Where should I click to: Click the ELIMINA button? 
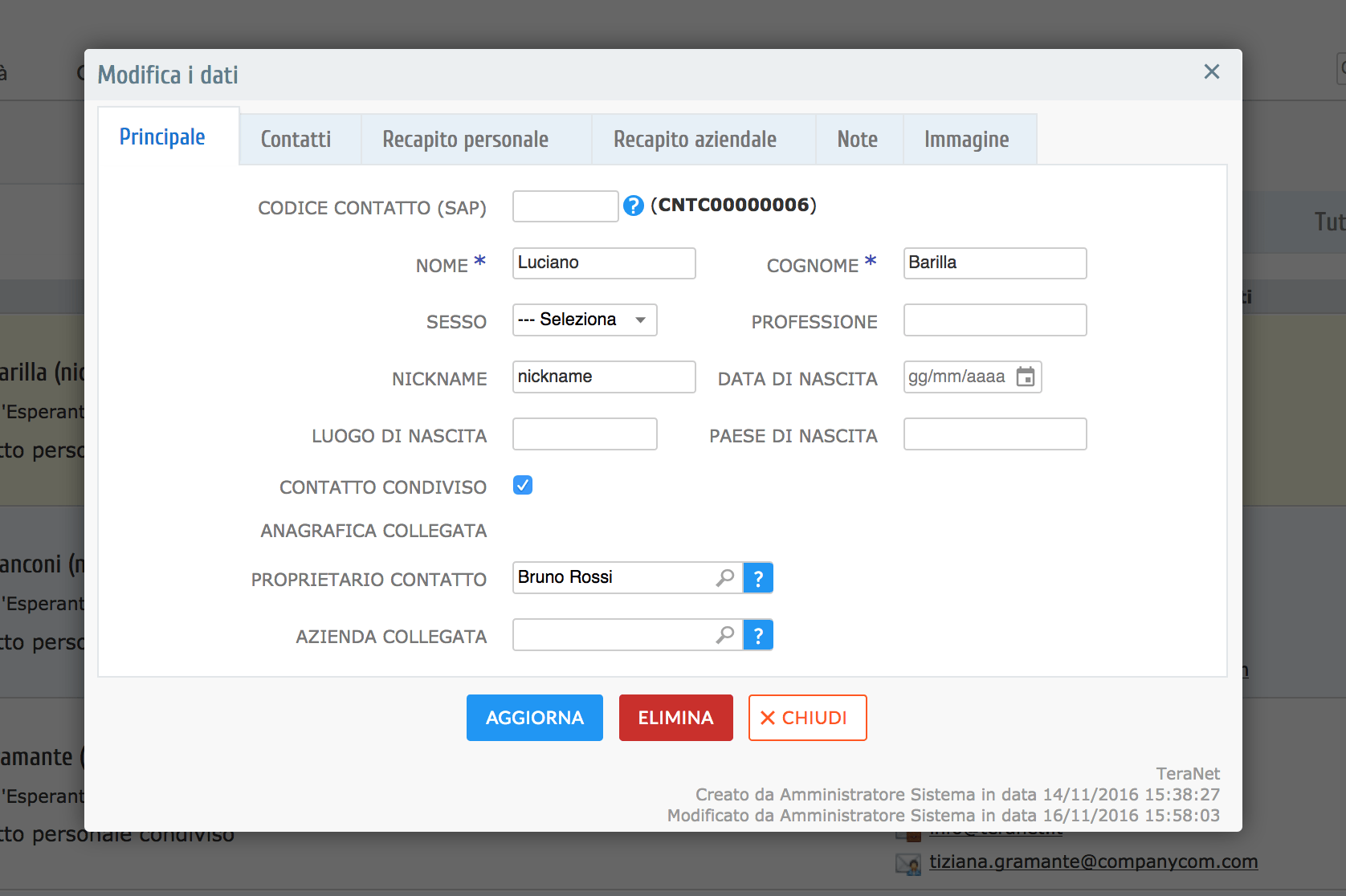(676, 718)
